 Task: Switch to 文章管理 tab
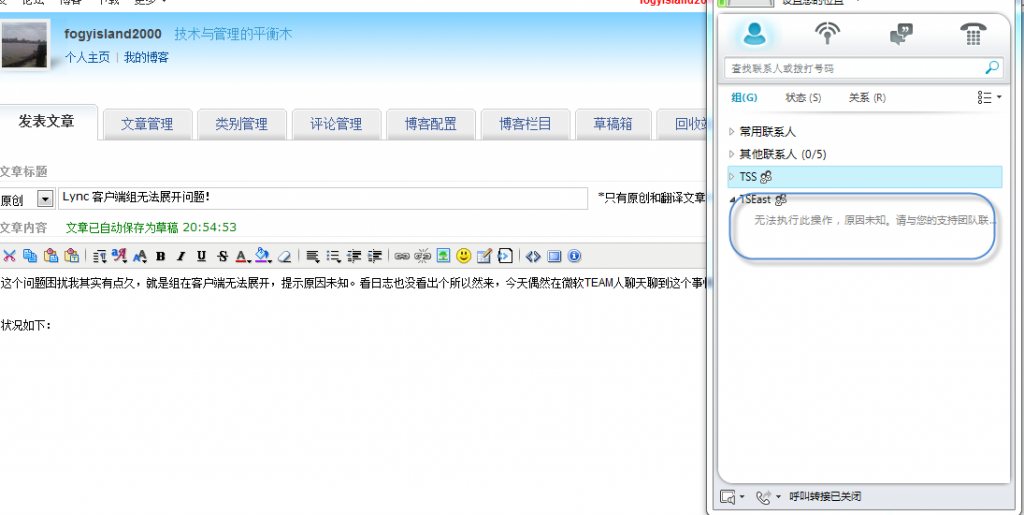coord(147,124)
